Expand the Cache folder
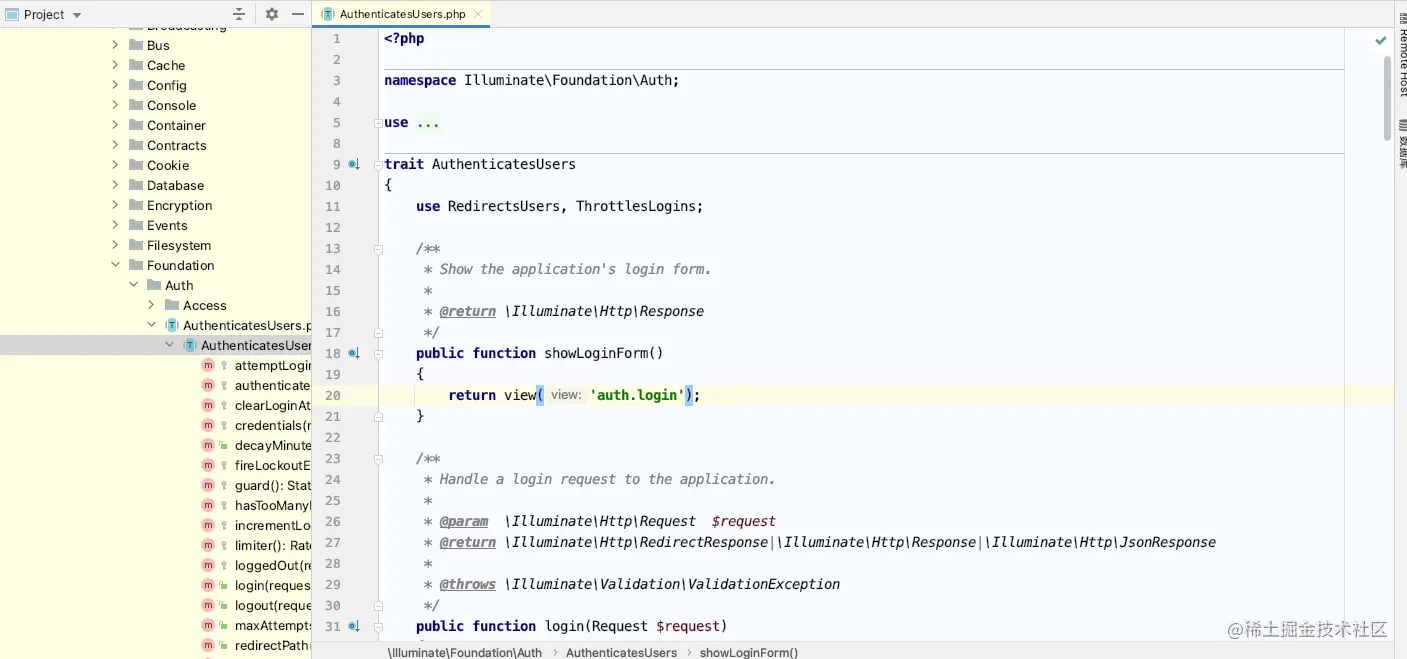 pyautogui.click(x=115, y=65)
